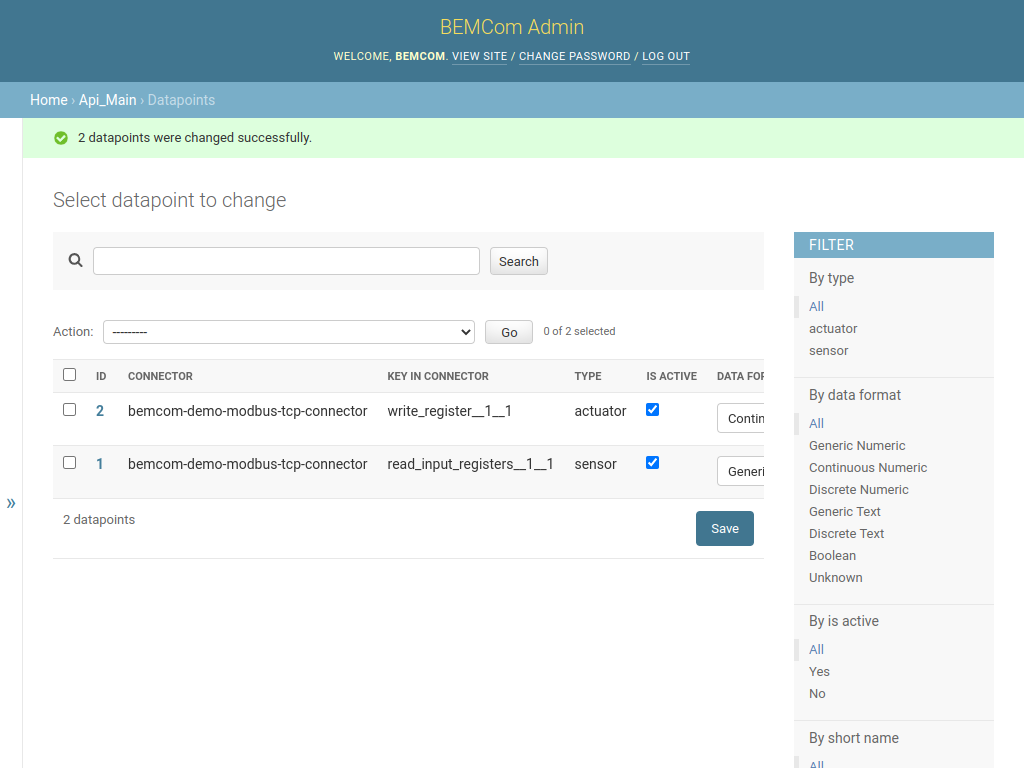
Task: Click connector cell in datapoint 2 row
Action: [248, 411]
